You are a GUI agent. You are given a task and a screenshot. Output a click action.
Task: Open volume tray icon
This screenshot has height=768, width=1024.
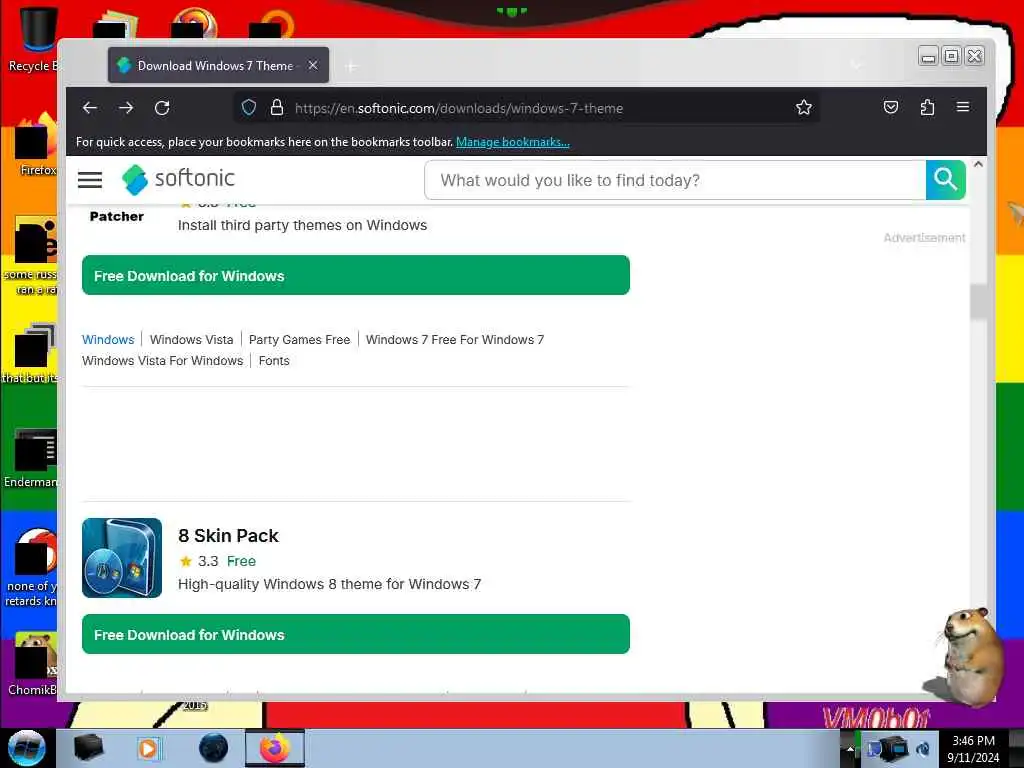(x=923, y=749)
